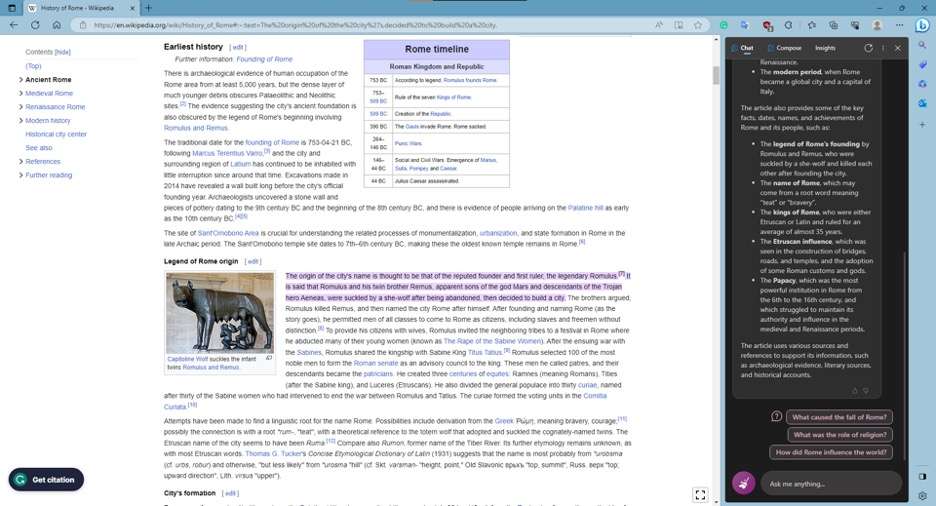Open the Sant'Omobono Area link
The height and width of the screenshot is (506, 936).
pyautogui.click(x=228, y=233)
